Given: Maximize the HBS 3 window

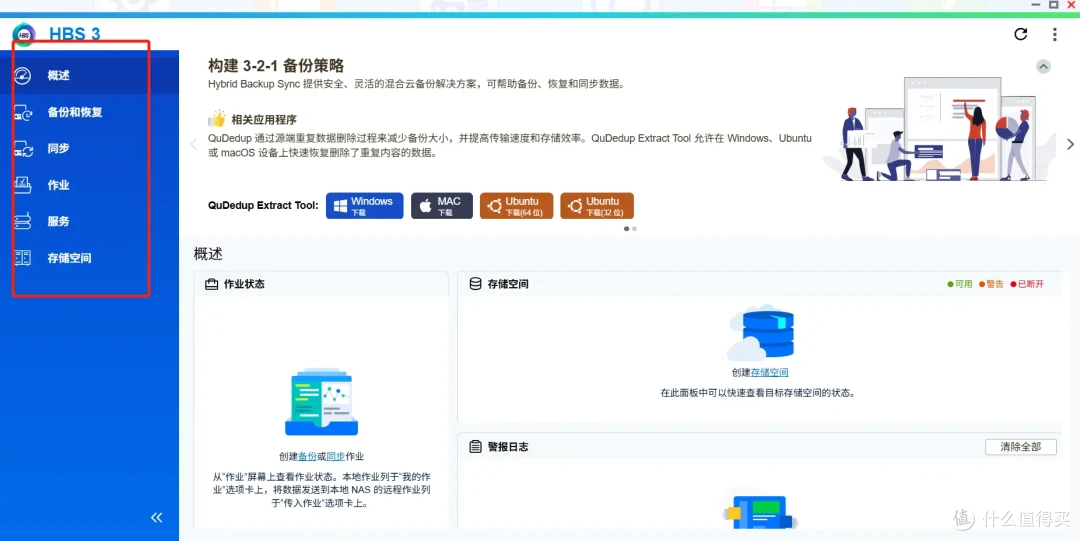Looking at the screenshot, I should click(1054, 5).
